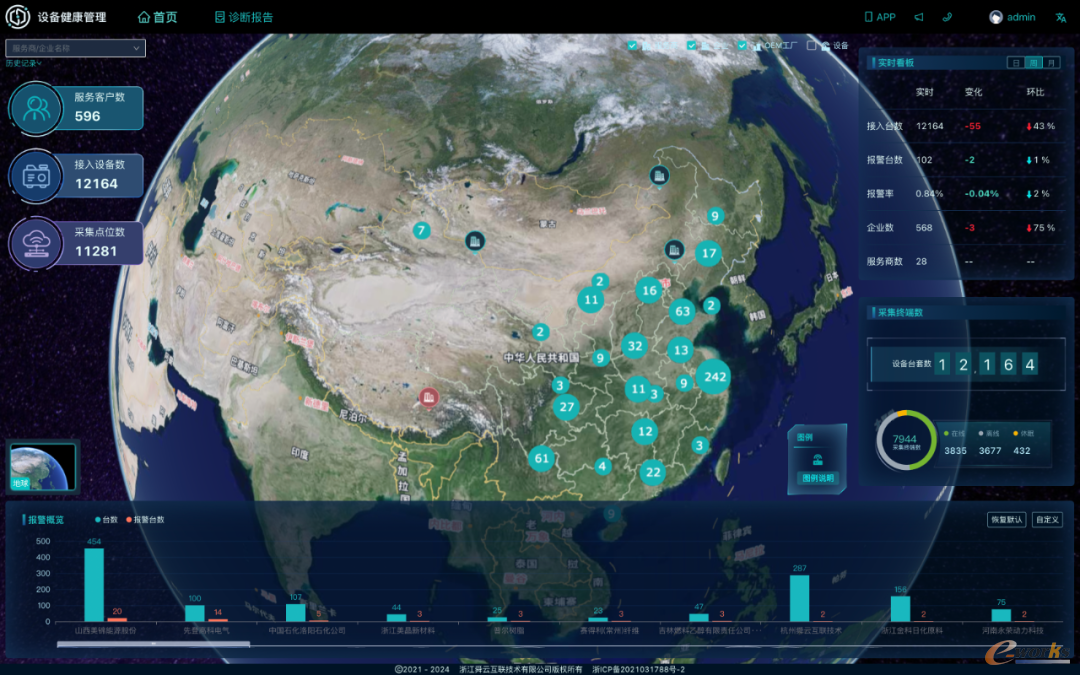Uncheck the checkbox just left of OEM工厂's
This screenshot has width=1080, height=675.
691,45
